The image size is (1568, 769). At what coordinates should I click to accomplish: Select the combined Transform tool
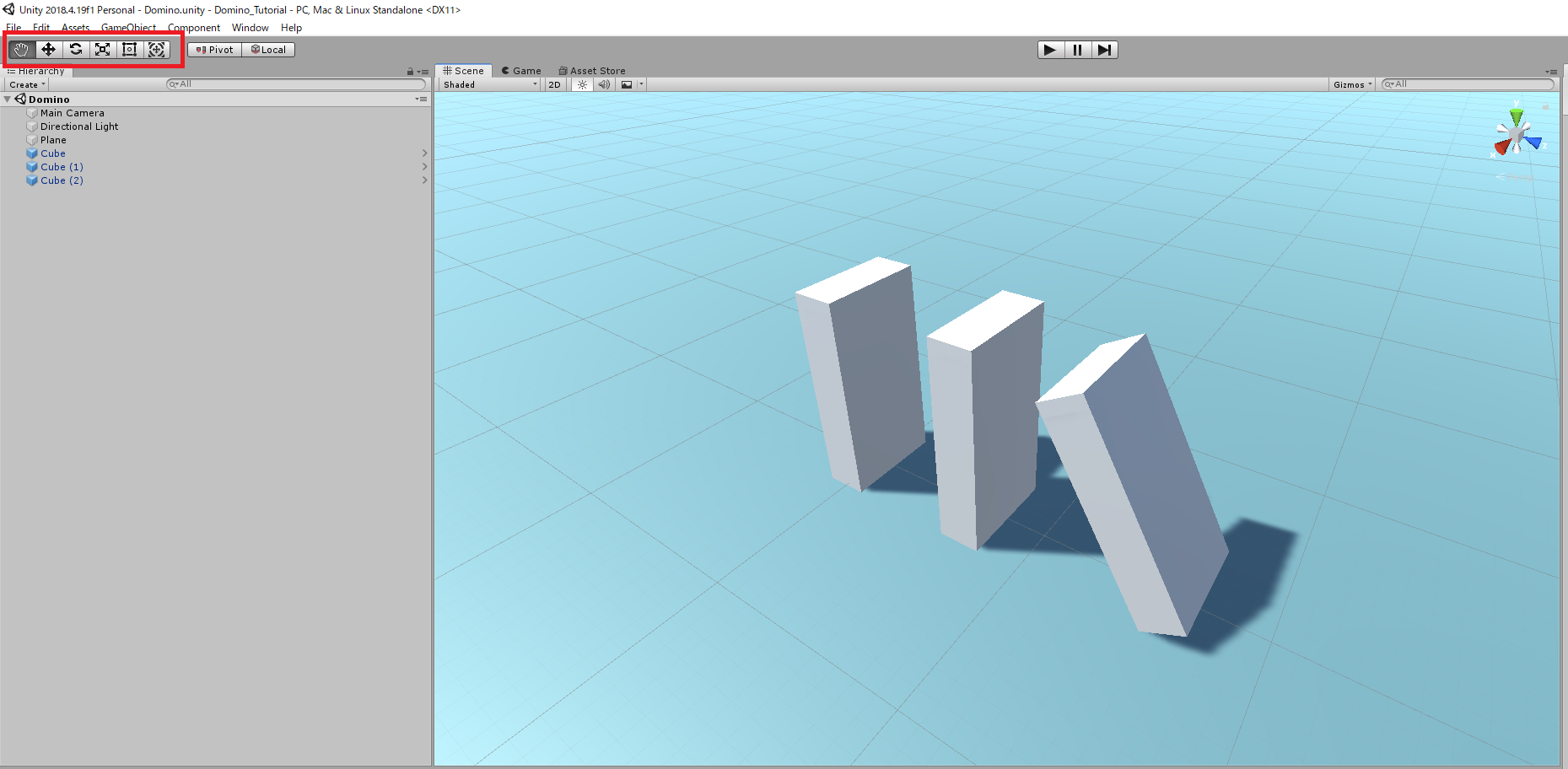click(x=157, y=50)
